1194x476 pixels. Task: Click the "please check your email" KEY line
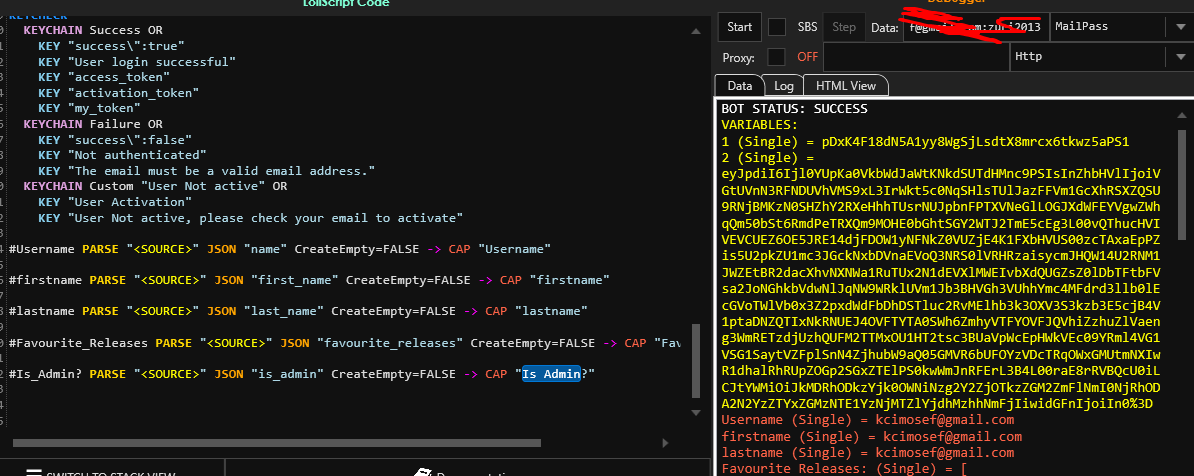coord(251,217)
